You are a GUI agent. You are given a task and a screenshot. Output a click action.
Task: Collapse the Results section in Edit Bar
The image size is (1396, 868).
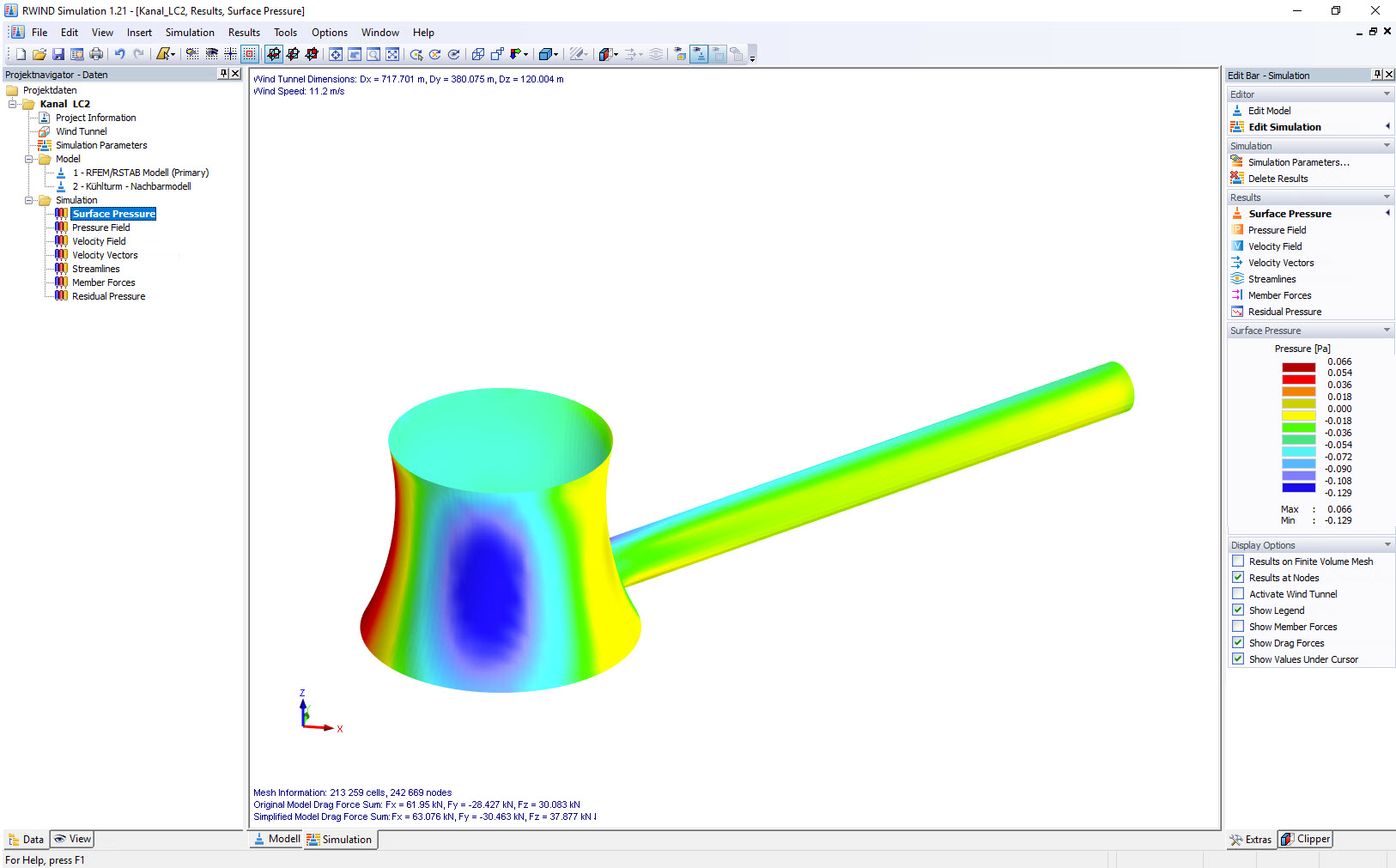click(1387, 197)
